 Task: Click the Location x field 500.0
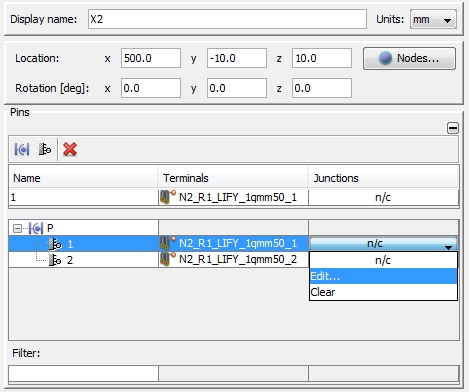151,58
